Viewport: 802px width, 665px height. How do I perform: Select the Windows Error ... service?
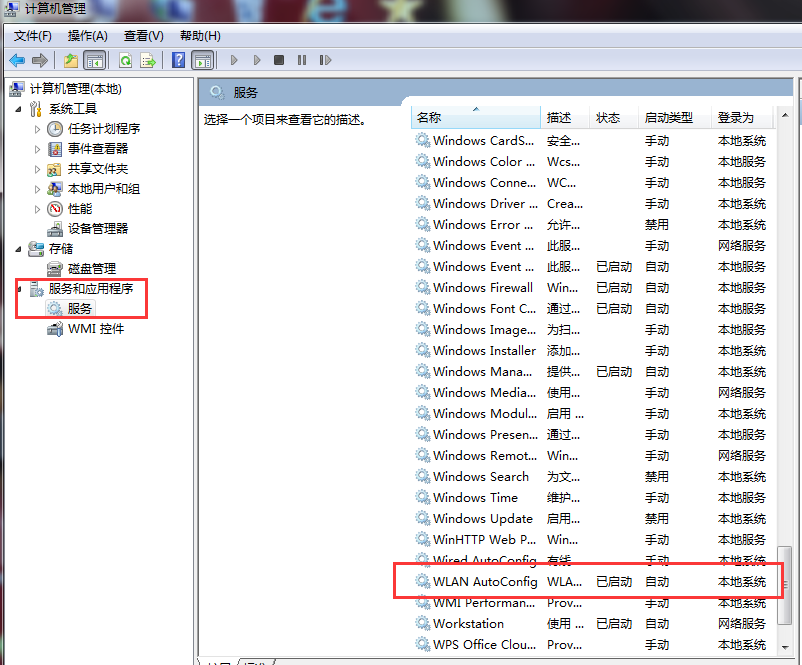tap(591, 224)
